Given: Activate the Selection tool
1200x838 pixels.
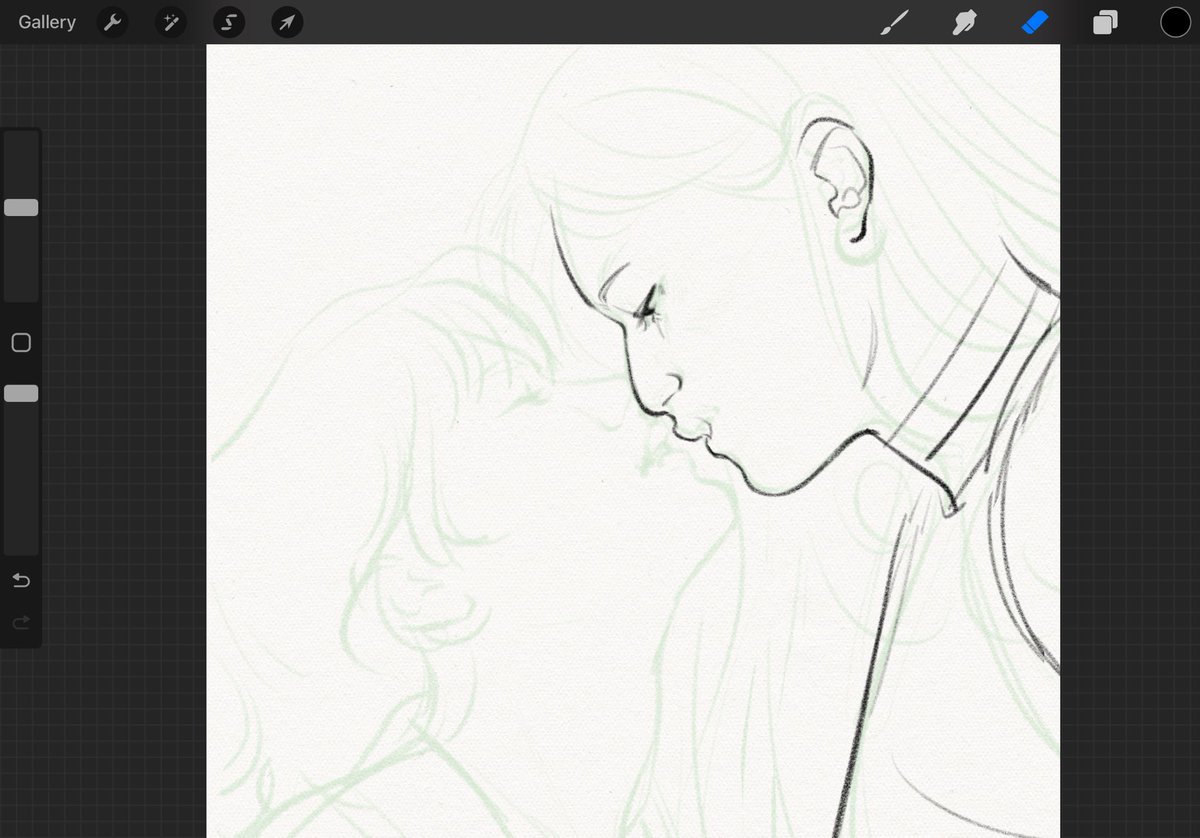Looking at the screenshot, I should click(229, 22).
